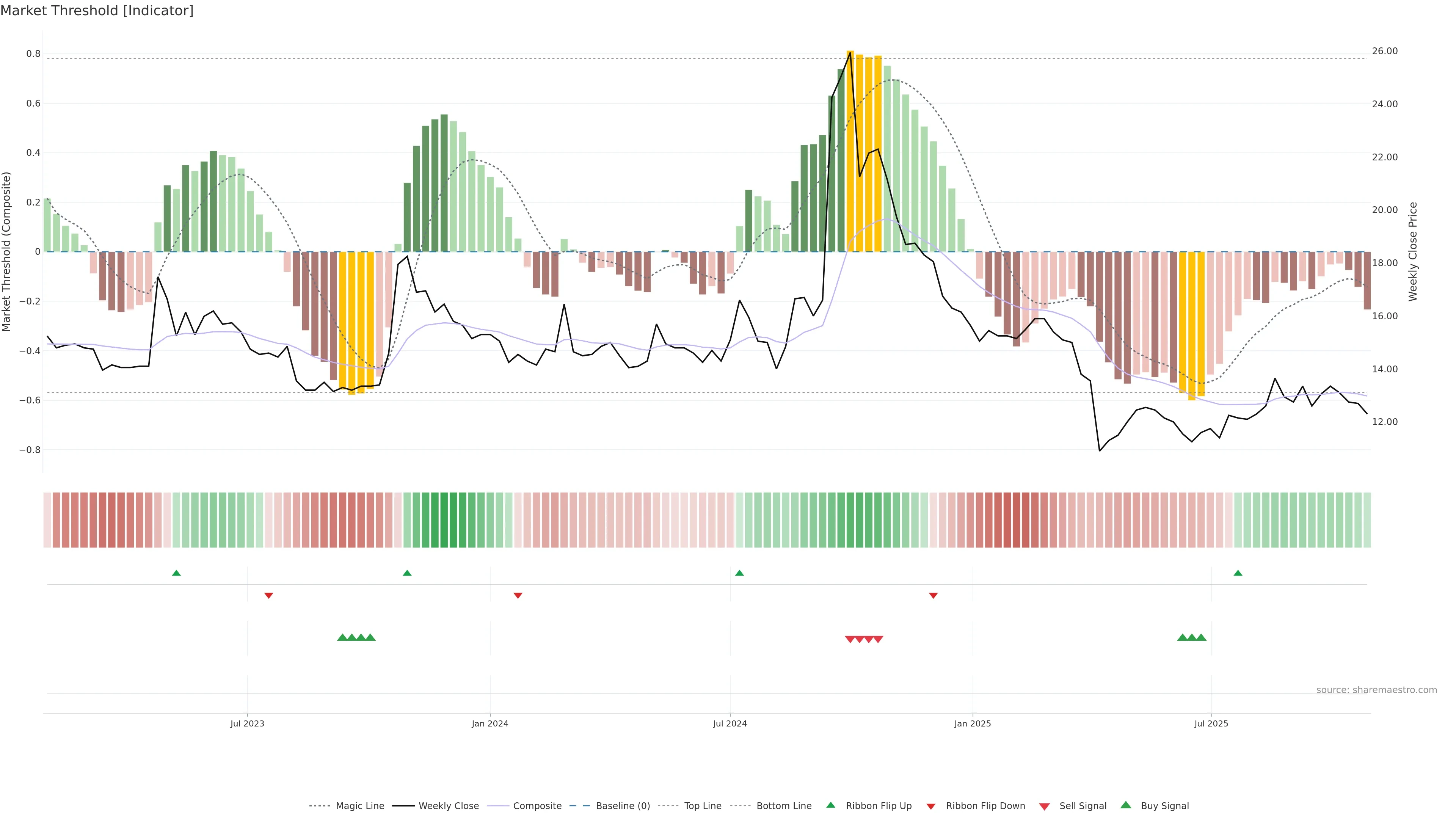Click first Ribbon Flip Up marker before Jul 2023
This screenshot has width=1456, height=819.
[176, 573]
